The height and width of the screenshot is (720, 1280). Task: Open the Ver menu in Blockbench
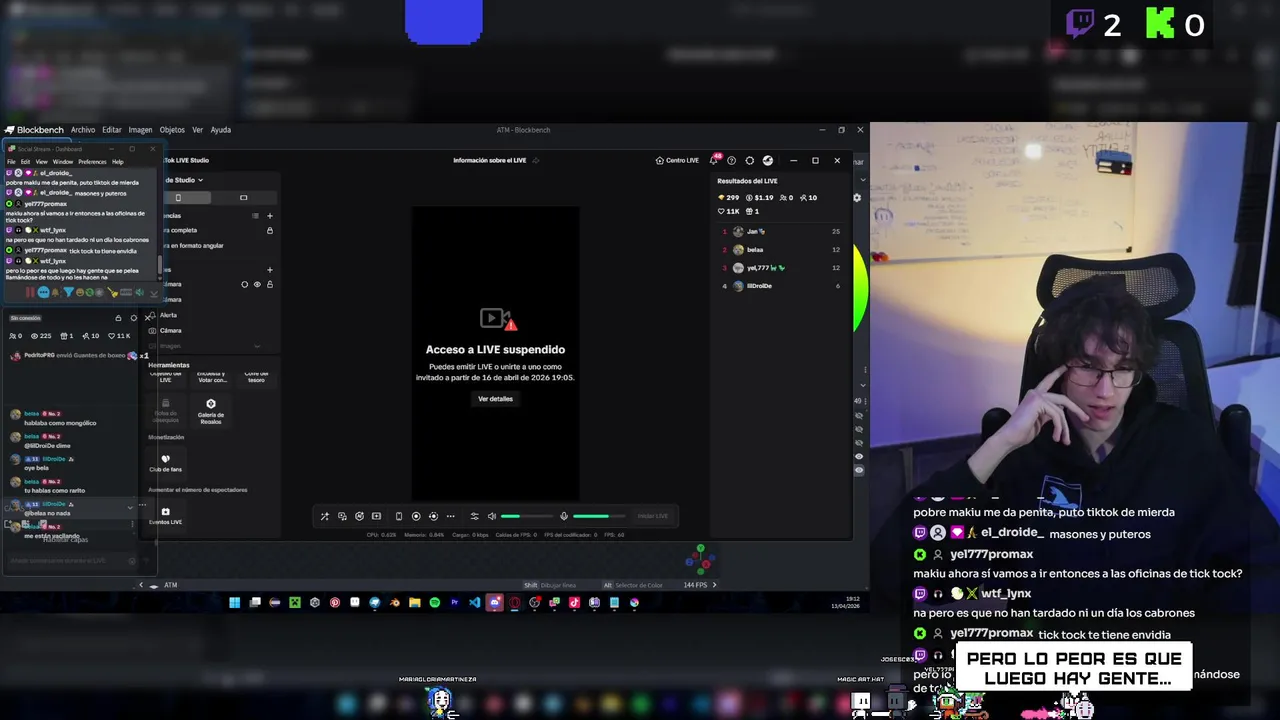click(197, 130)
